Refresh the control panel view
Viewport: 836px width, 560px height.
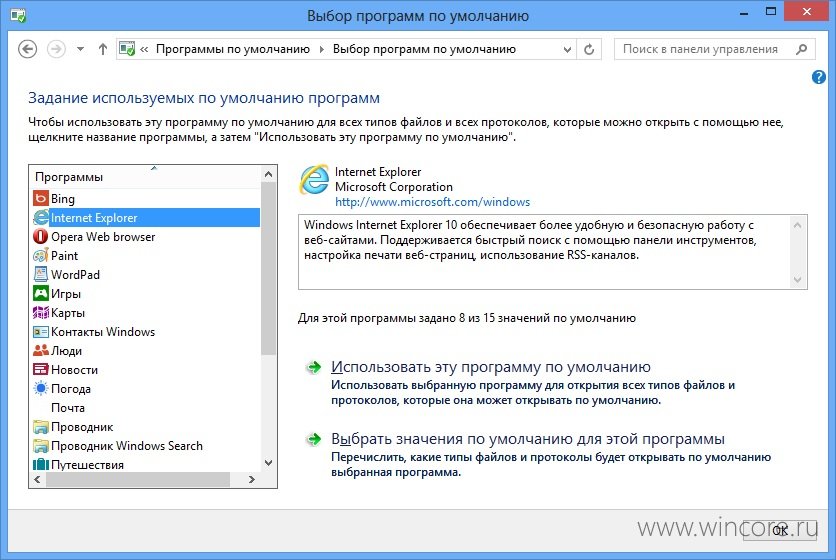click(x=589, y=49)
